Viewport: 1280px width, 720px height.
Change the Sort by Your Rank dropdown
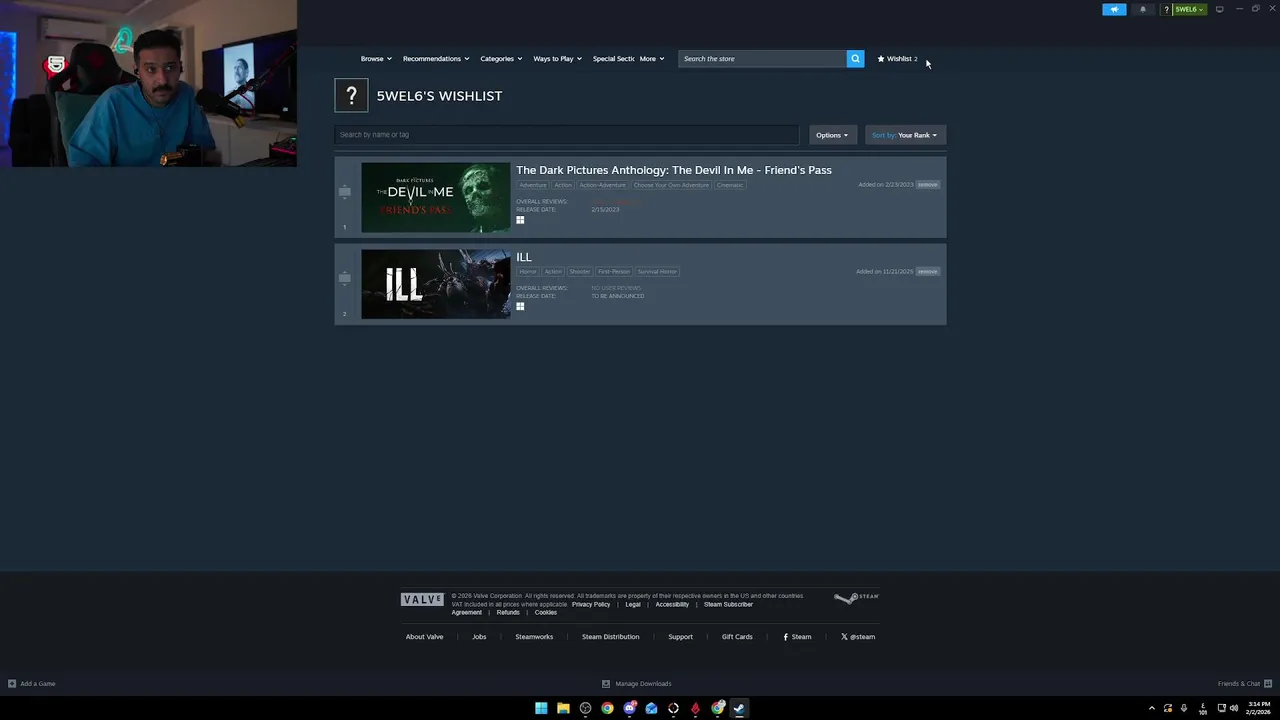click(905, 135)
